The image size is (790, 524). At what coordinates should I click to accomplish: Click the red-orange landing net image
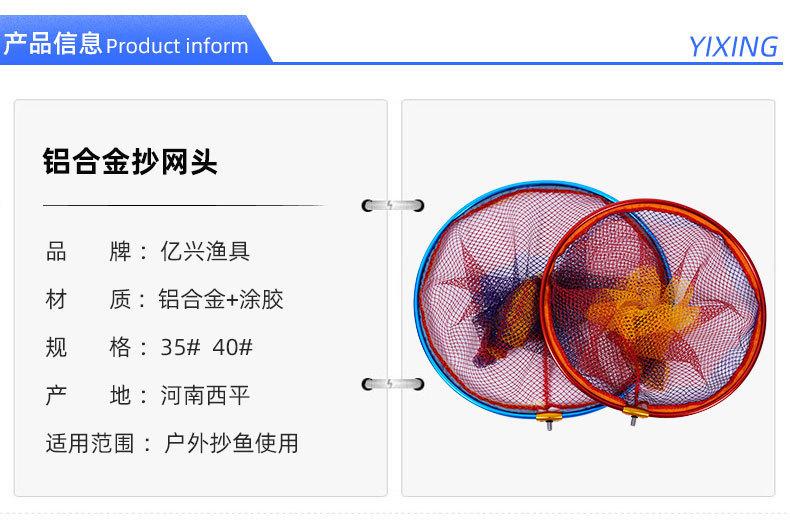tap(653, 308)
